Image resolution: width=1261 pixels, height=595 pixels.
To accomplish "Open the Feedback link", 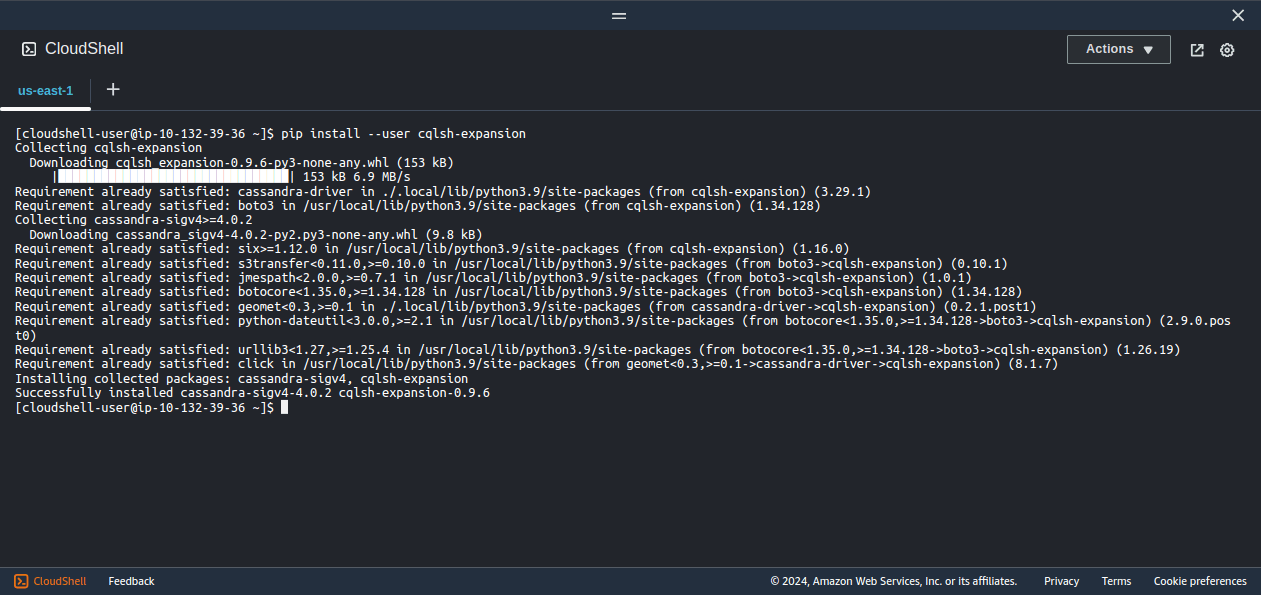I will point(131,581).
